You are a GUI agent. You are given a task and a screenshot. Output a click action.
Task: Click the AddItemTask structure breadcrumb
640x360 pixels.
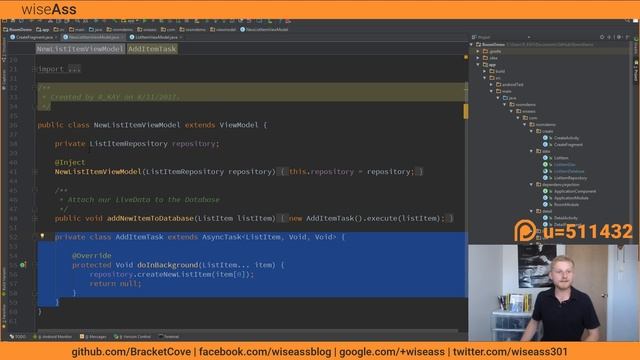(x=152, y=49)
